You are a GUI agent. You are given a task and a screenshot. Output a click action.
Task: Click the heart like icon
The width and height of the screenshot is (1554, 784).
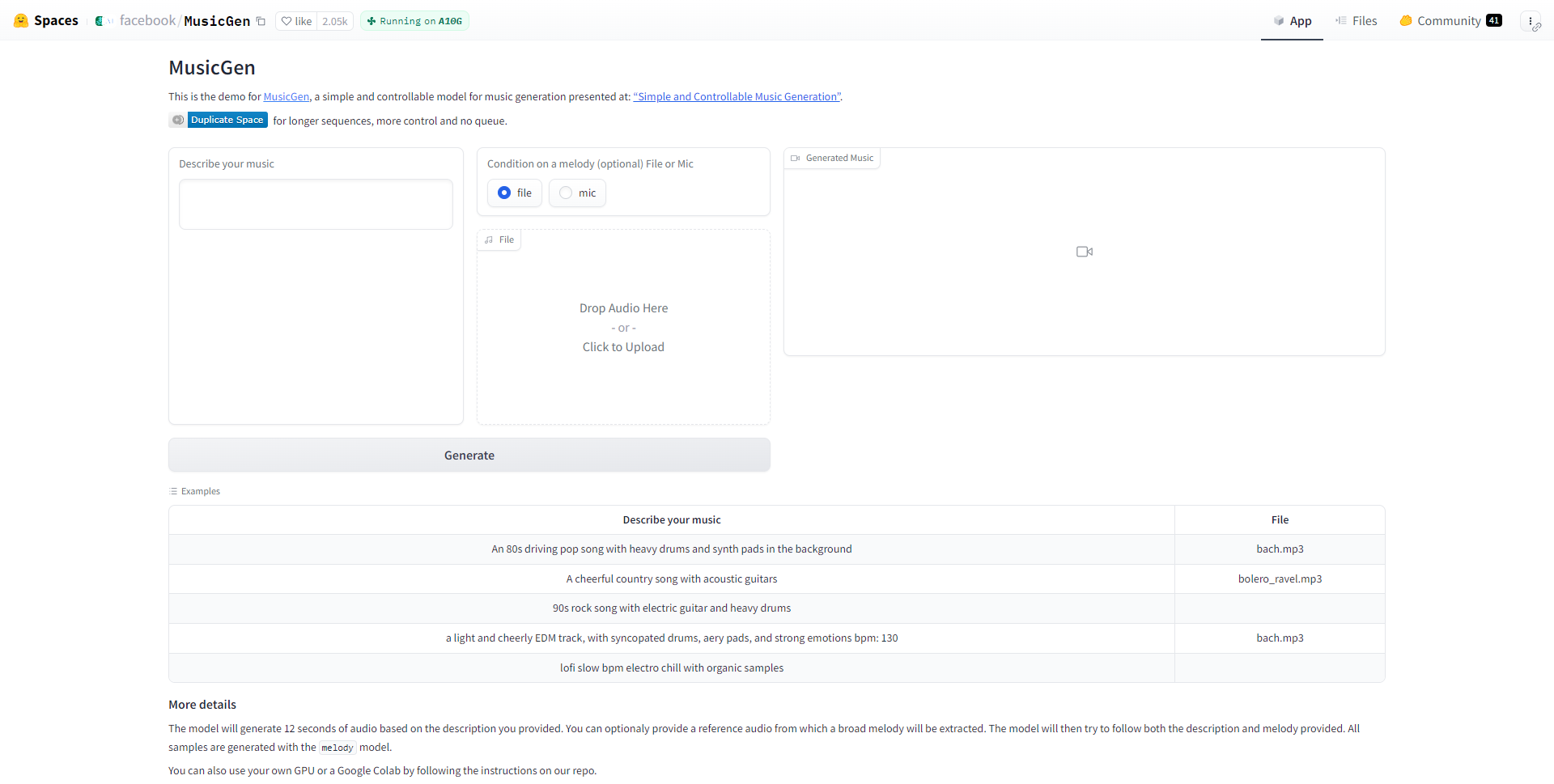pyautogui.click(x=287, y=22)
